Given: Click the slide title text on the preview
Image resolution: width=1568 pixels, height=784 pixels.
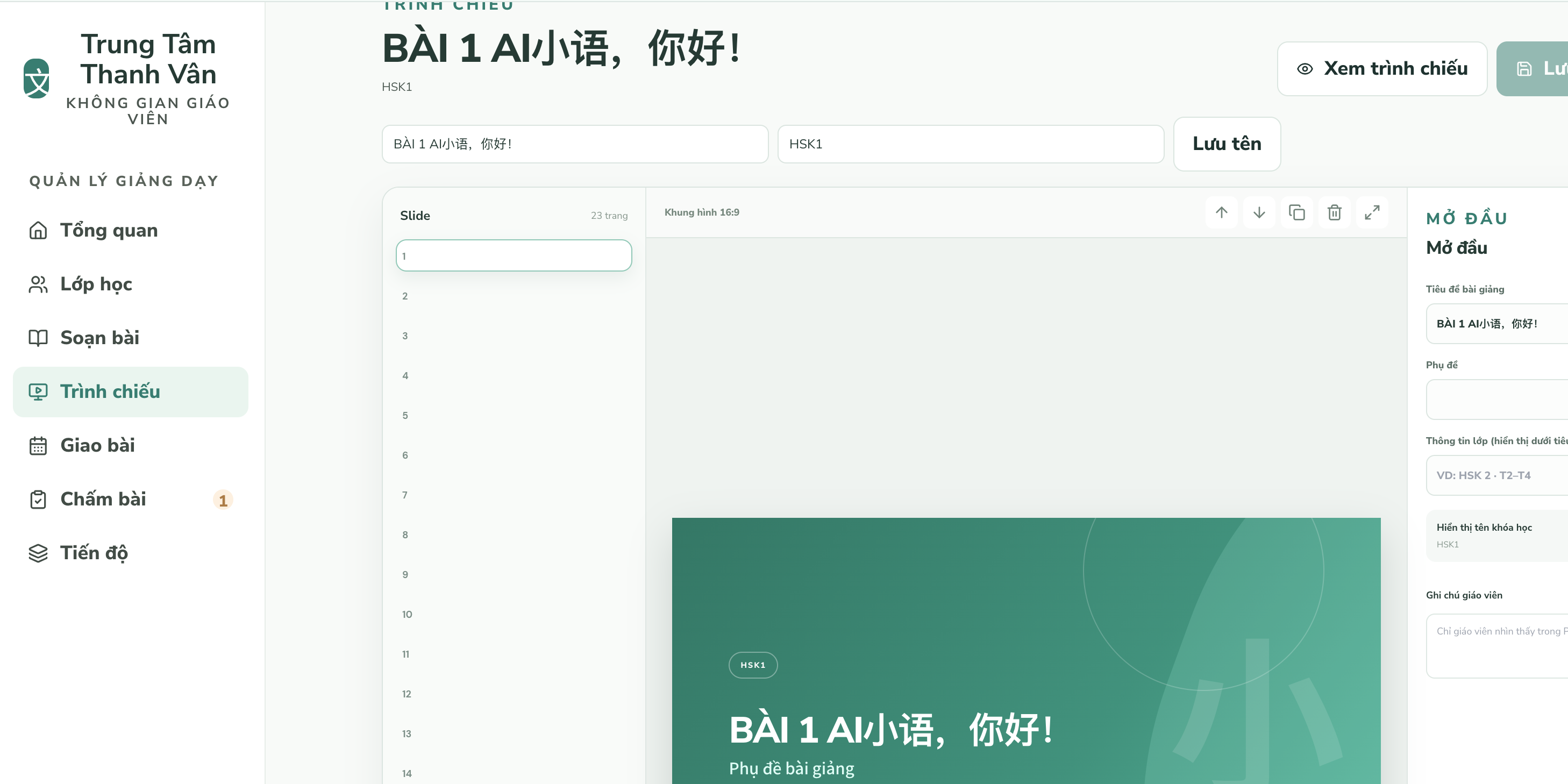Looking at the screenshot, I should [x=891, y=730].
